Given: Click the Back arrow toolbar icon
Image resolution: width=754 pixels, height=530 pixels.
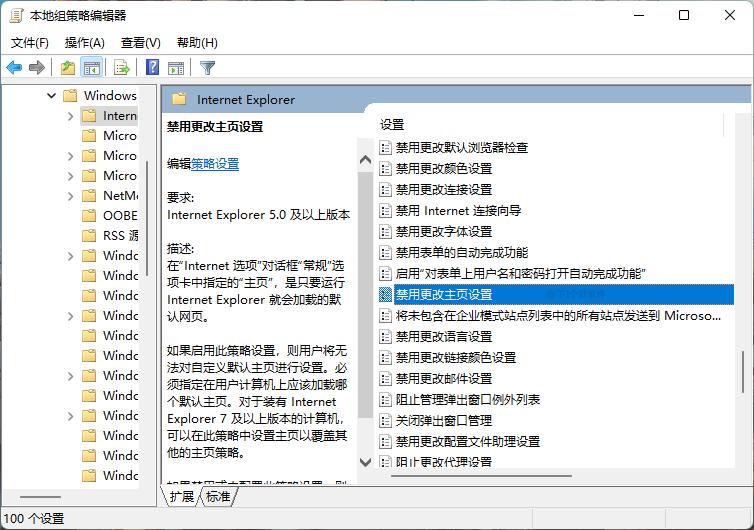Looking at the screenshot, I should pyautogui.click(x=14, y=68).
